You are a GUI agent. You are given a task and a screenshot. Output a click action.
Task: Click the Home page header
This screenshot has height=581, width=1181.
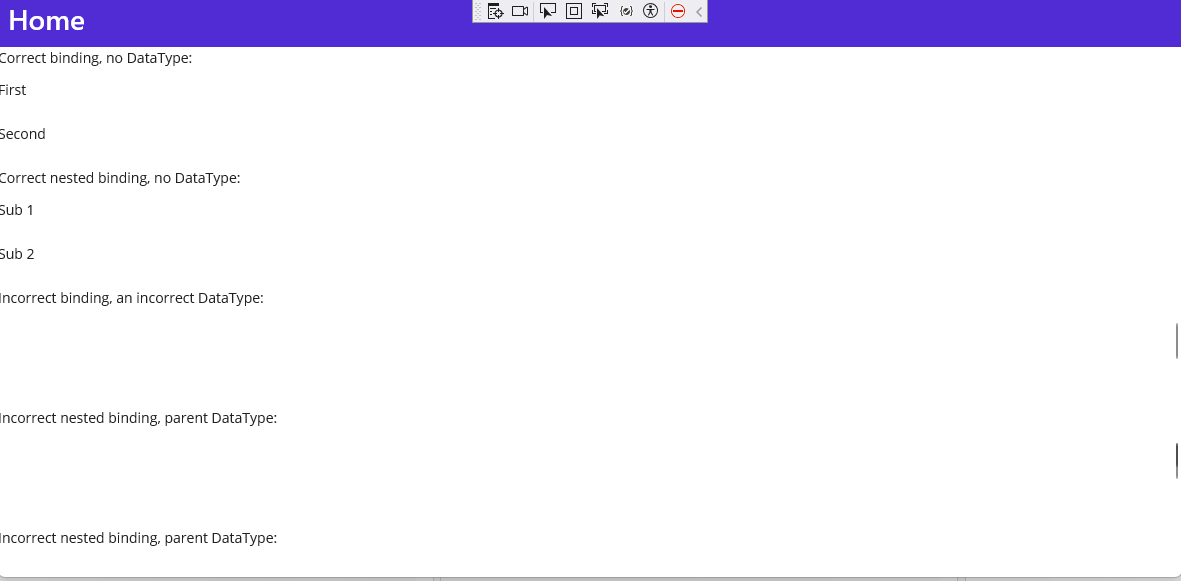coord(46,20)
